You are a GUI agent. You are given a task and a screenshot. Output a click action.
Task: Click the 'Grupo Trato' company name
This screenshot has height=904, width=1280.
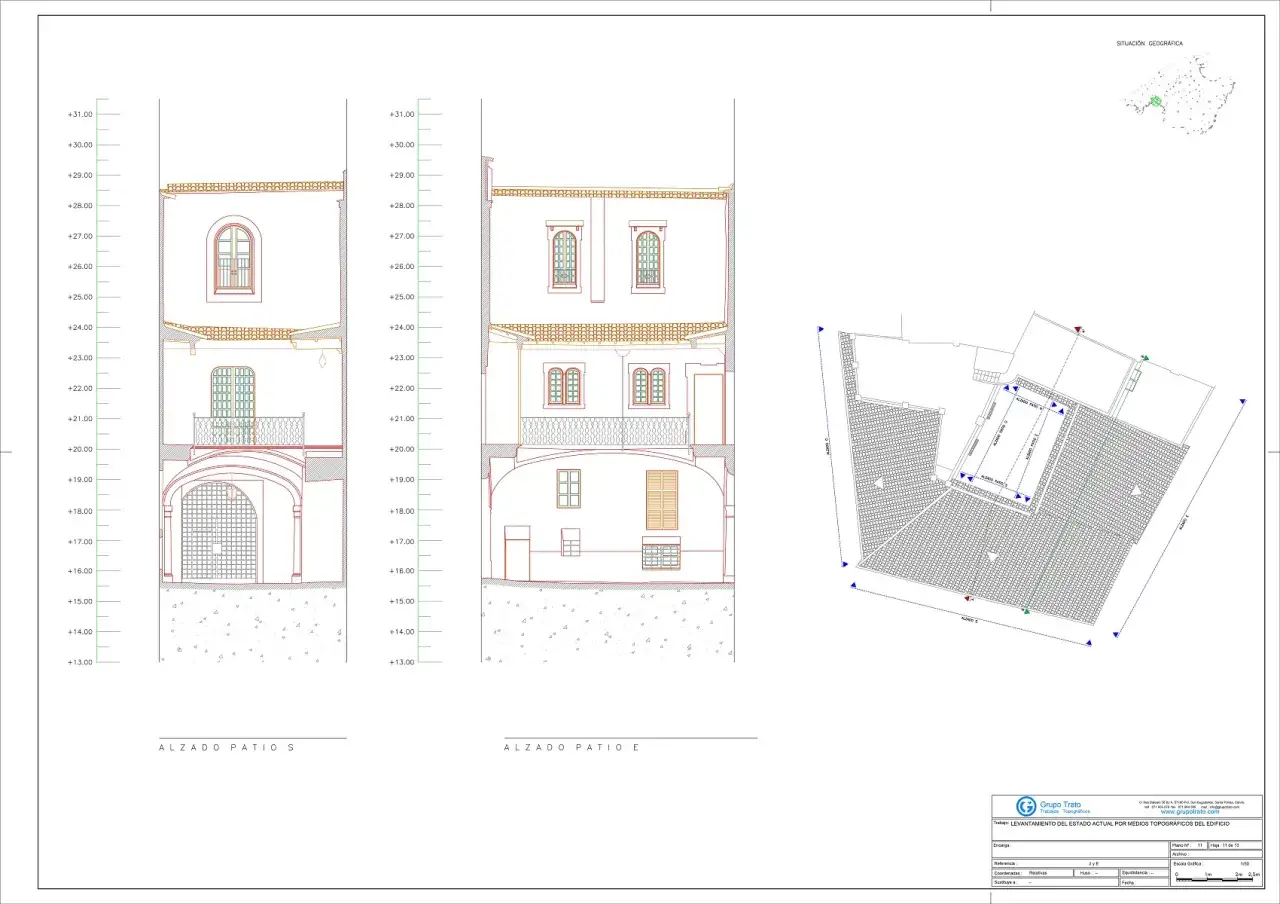pyautogui.click(x=1060, y=805)
